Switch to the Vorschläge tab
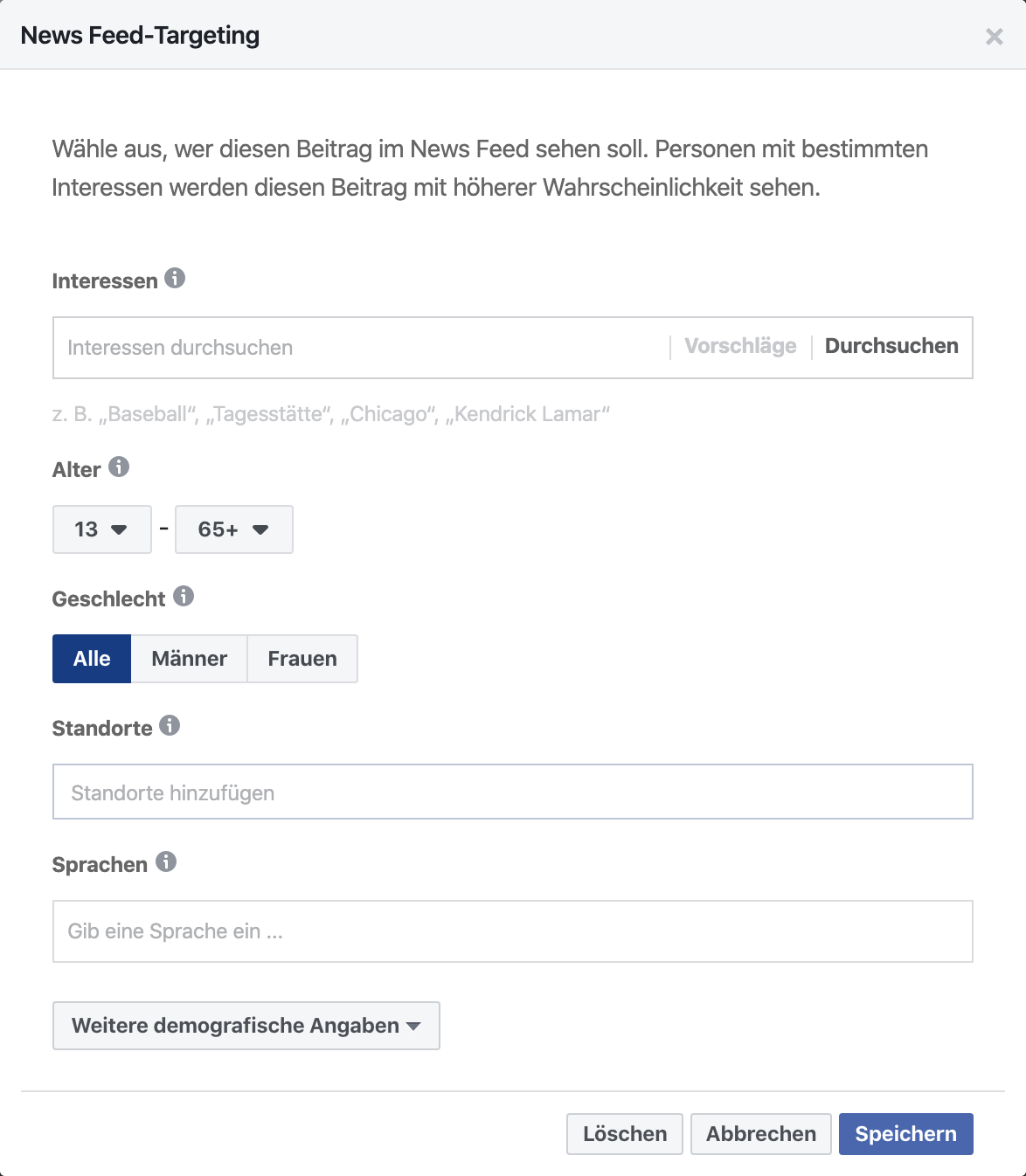 tap(740, 346)
